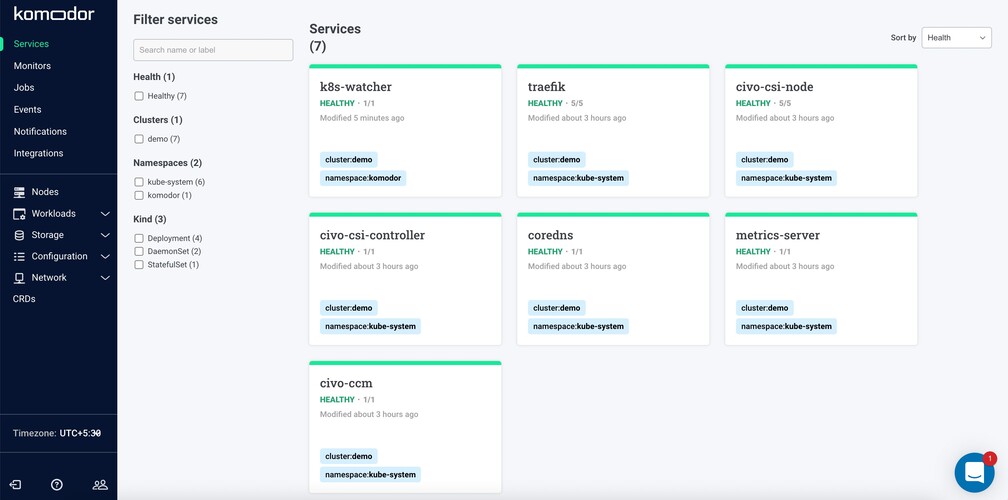1008x500 pixels.
Task: Open the metrics-server service card
Action: (x=821, y=279)
